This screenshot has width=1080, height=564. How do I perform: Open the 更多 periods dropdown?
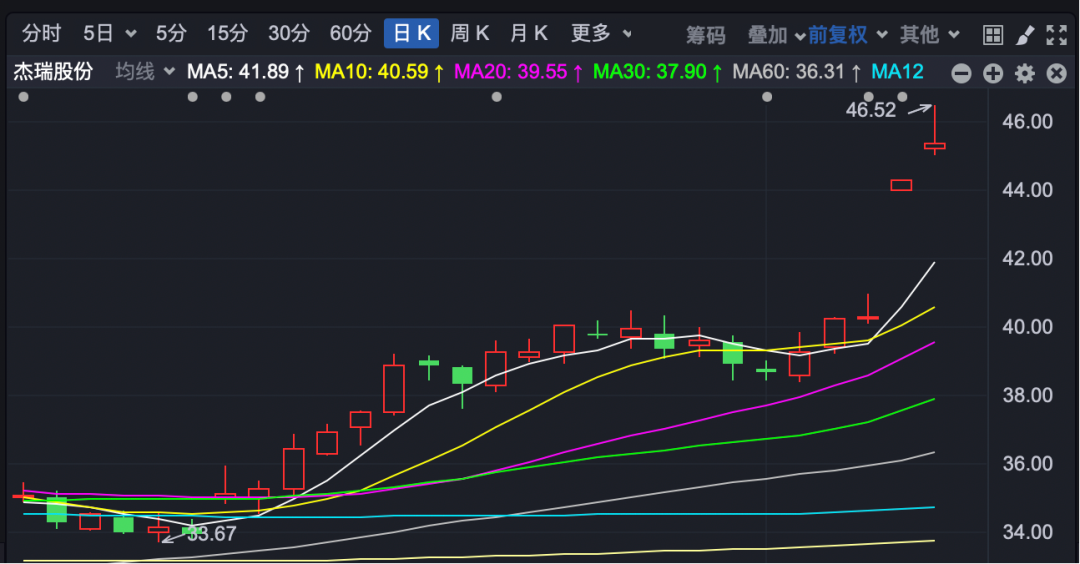pyautogui.click(x=601, y=34)
